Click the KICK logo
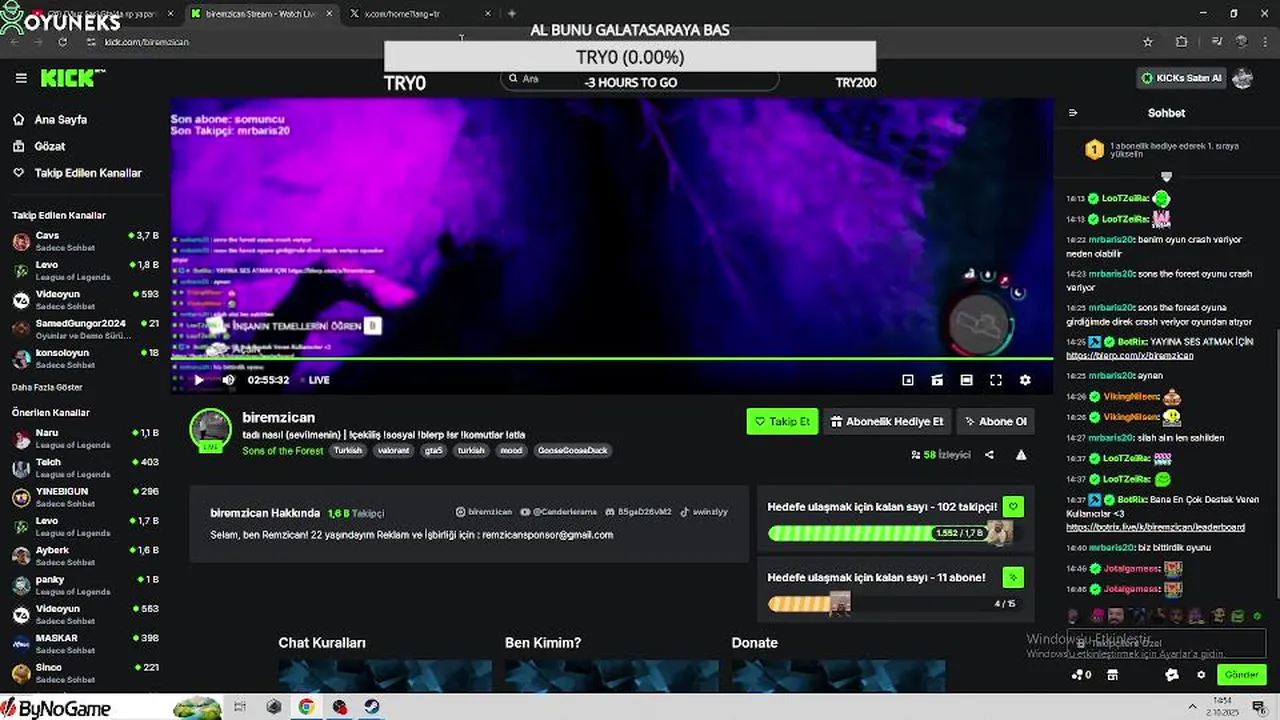Image resolution: width=1280 pixels, height=720 pixels. [72, 78]
